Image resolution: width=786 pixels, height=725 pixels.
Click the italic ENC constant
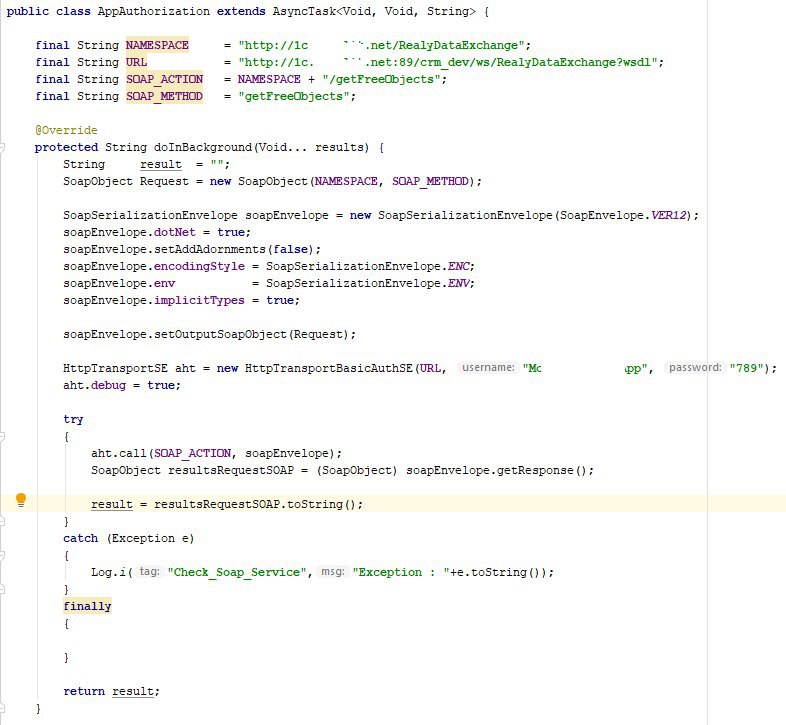coord(459,267)
